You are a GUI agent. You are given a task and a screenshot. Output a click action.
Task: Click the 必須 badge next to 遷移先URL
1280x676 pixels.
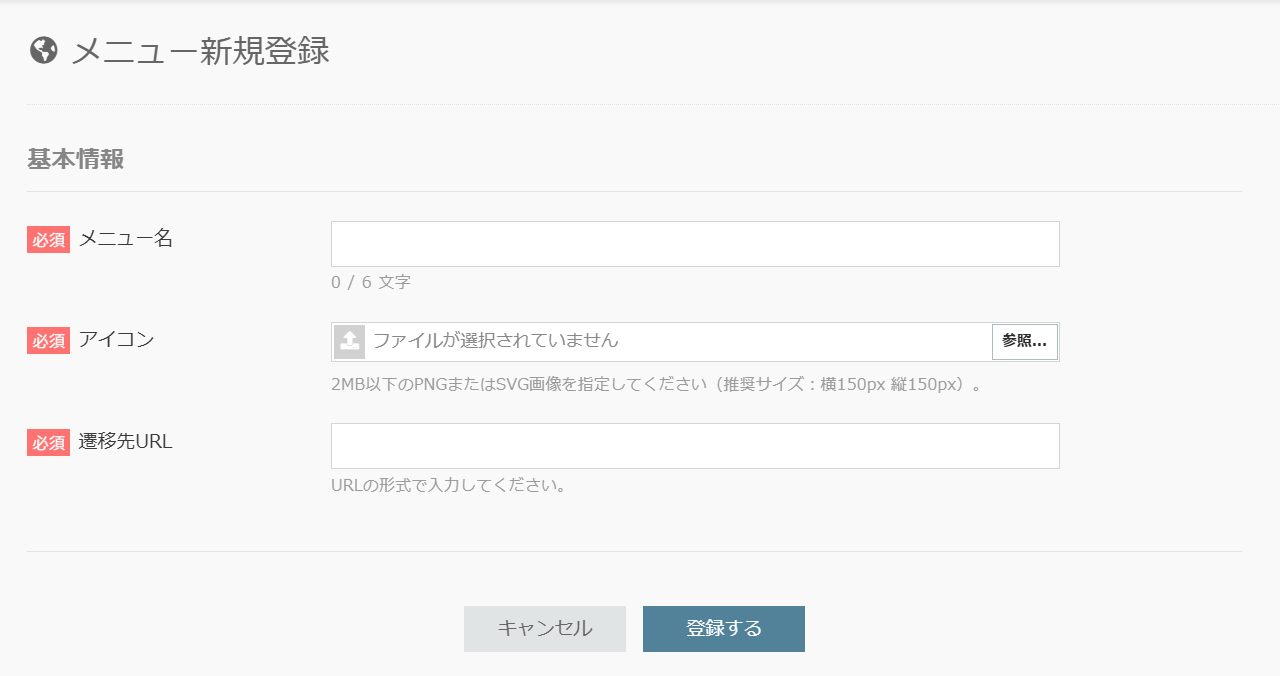(48, 441)
